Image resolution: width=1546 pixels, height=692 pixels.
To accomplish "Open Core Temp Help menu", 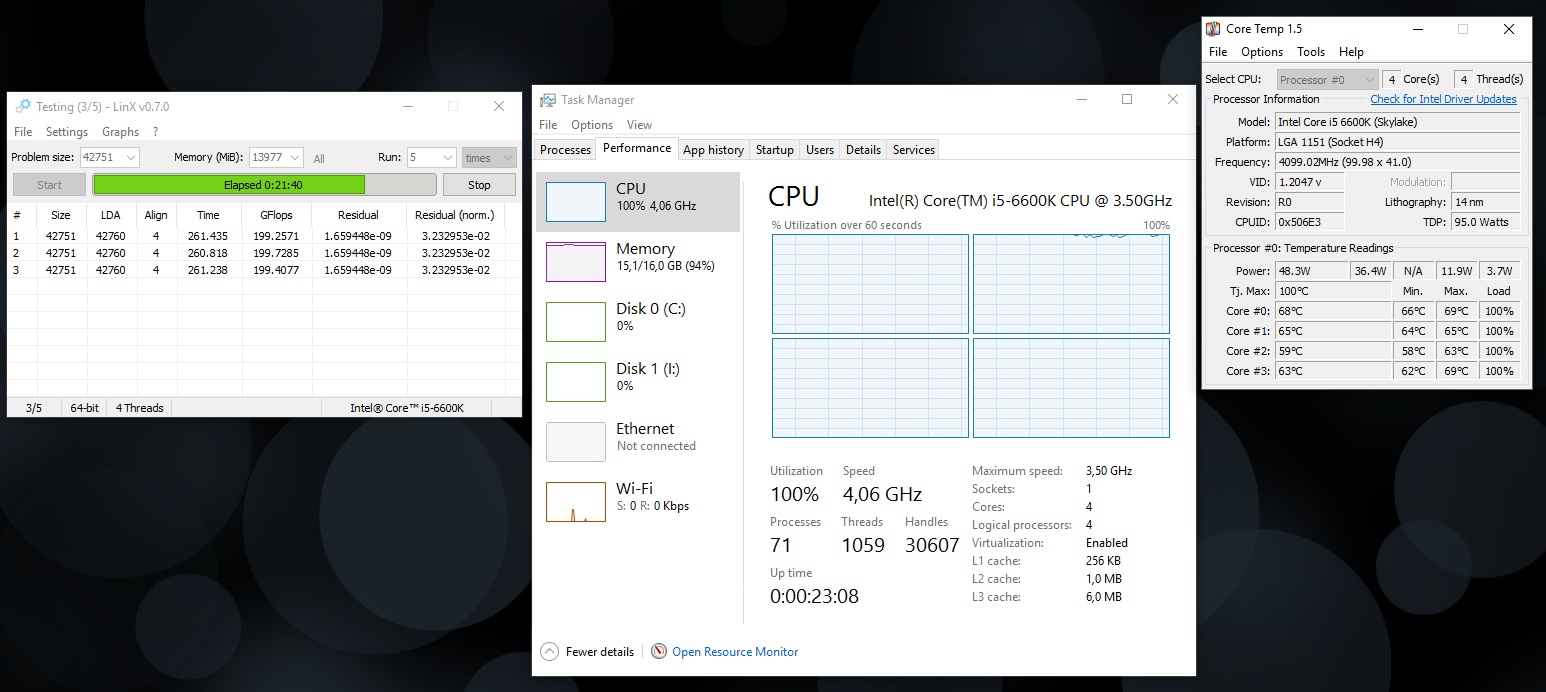I will pyautogui.click(x=1351, y=52).
